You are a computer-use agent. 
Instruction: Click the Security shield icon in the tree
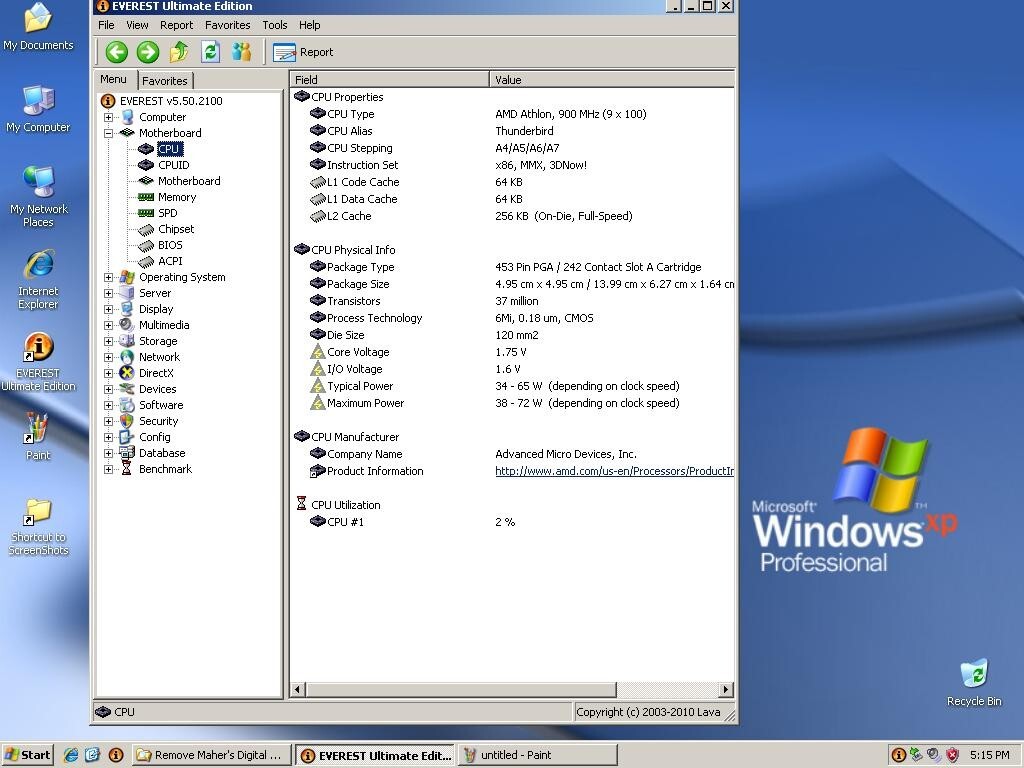127,421
